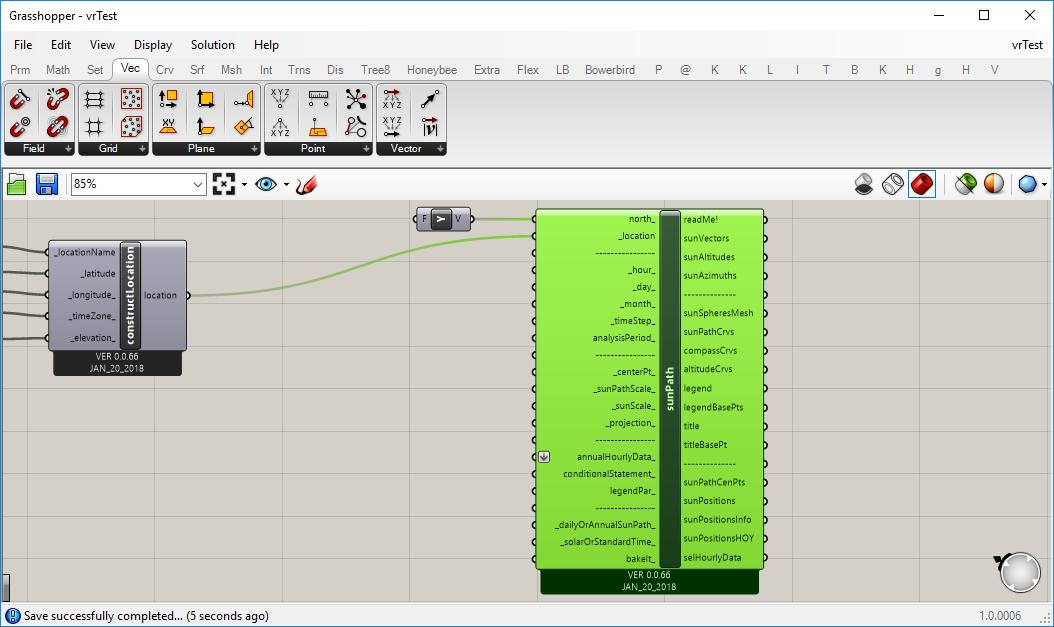Expand the Vector panel with its plus
Image resolution: width=1054 pixels, height=627 pixels.
point(440,149)
